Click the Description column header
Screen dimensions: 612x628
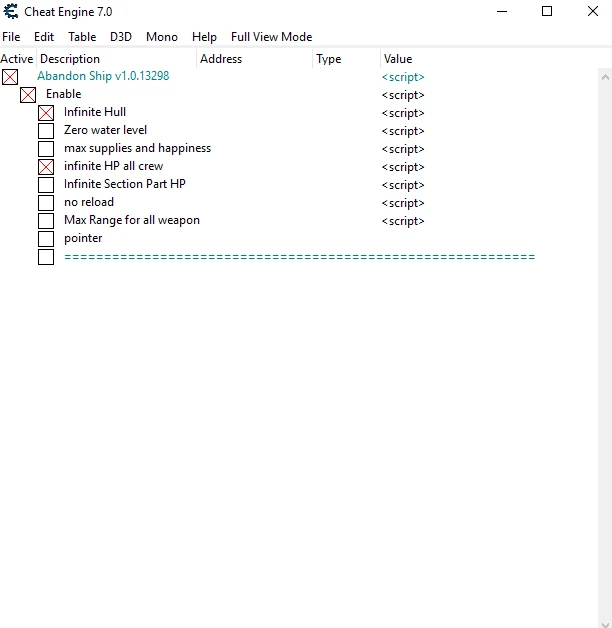click(117, 59)
